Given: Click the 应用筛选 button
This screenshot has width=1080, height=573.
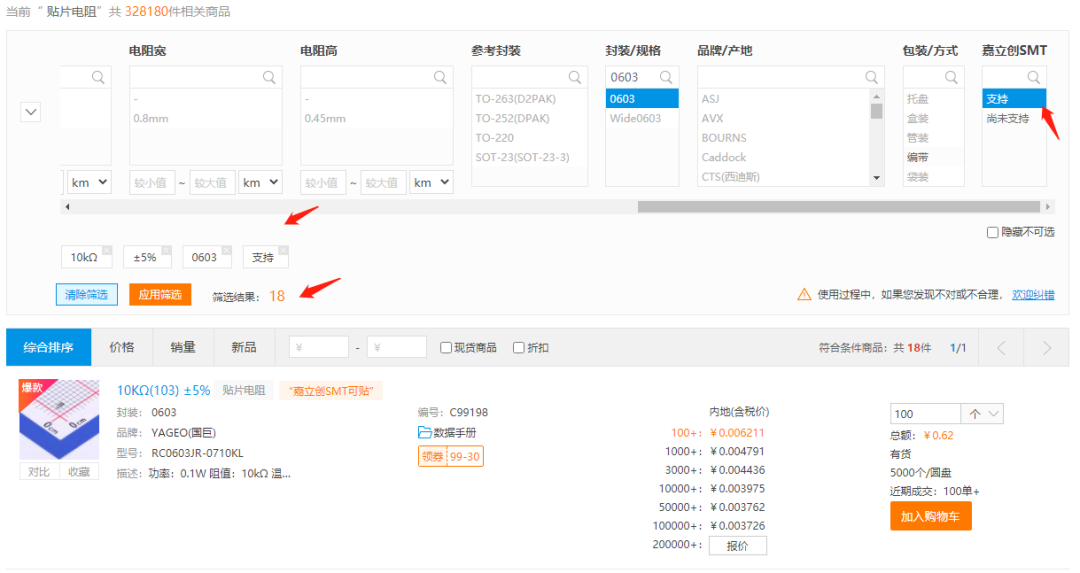Looking at the screenshot, I should (160, 295).
